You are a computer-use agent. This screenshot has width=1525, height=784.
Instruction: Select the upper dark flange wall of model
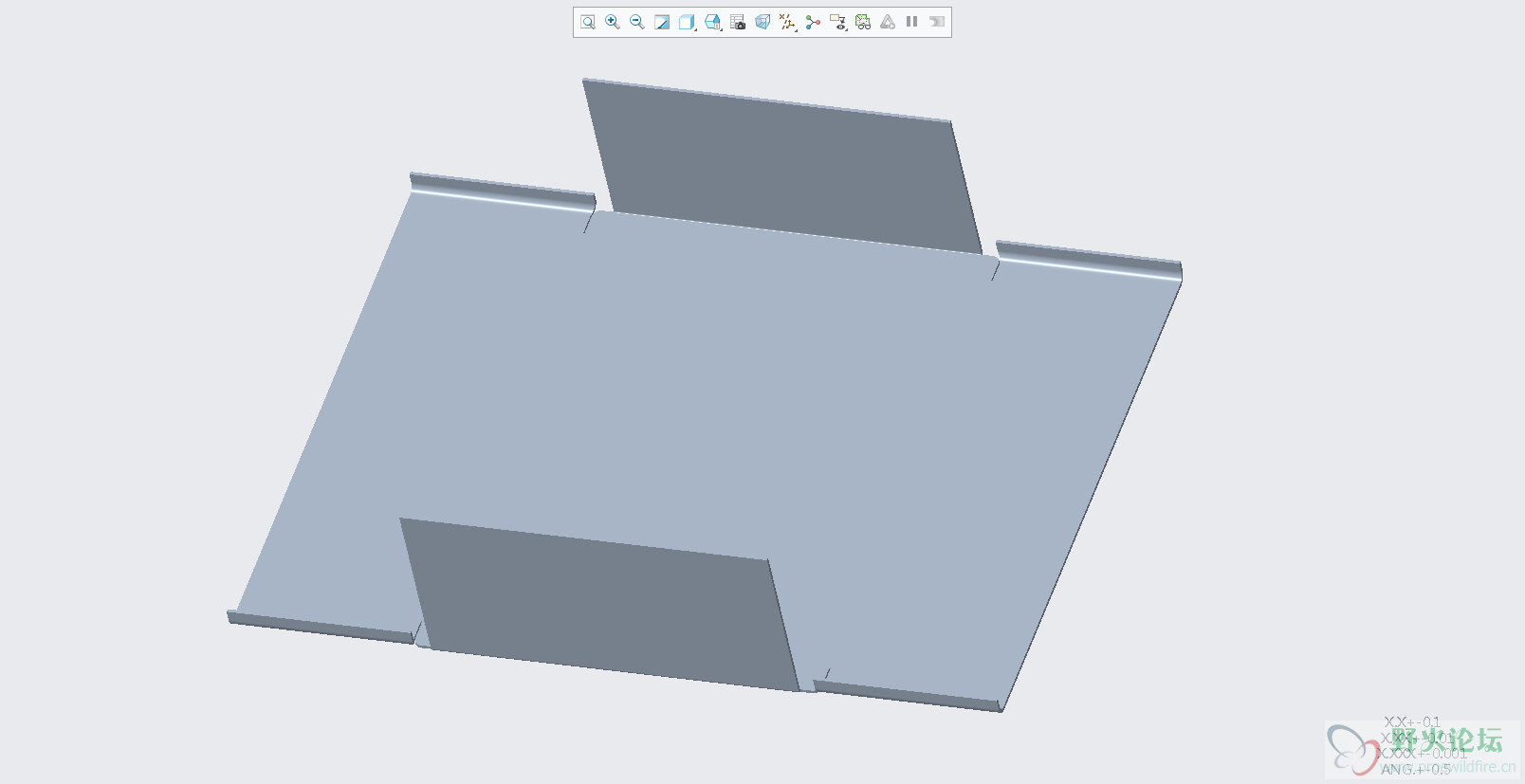point(783,167)
